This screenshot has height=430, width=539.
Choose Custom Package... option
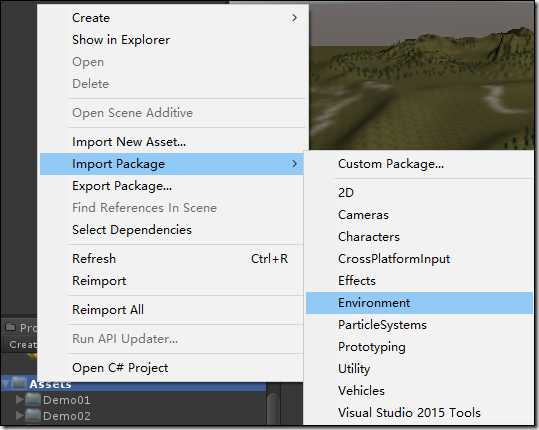point(391,164)
